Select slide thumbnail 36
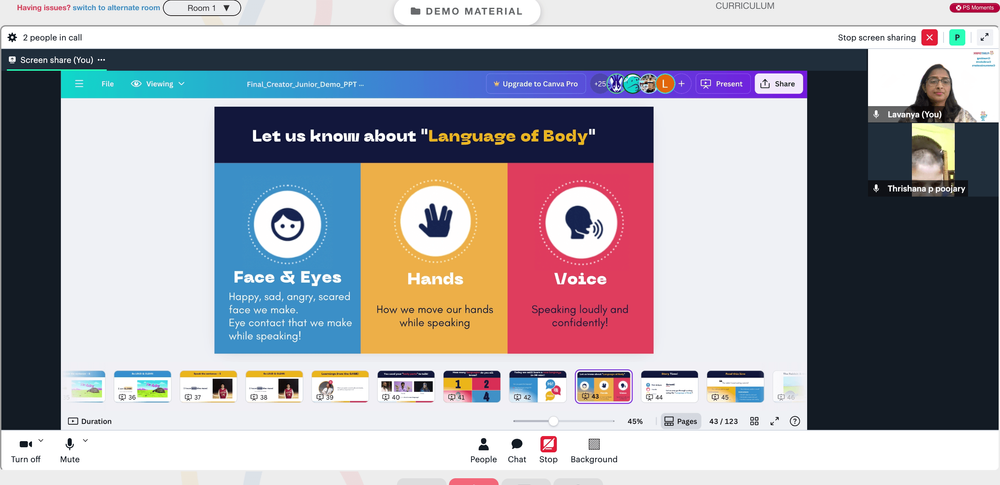 [142, 387]
